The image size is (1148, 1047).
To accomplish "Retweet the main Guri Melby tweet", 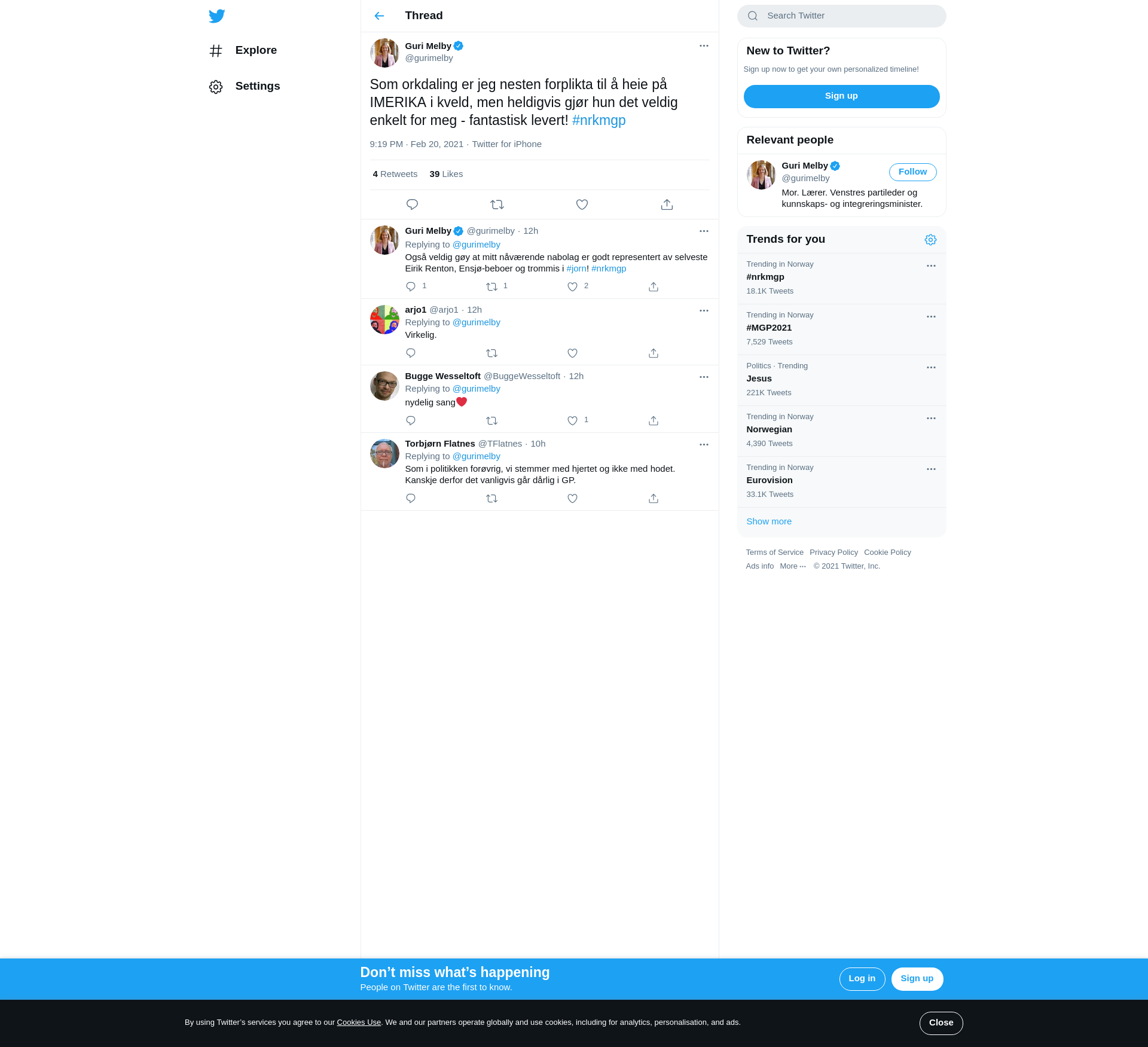I will pyautogui.click(x=497, y=204).
